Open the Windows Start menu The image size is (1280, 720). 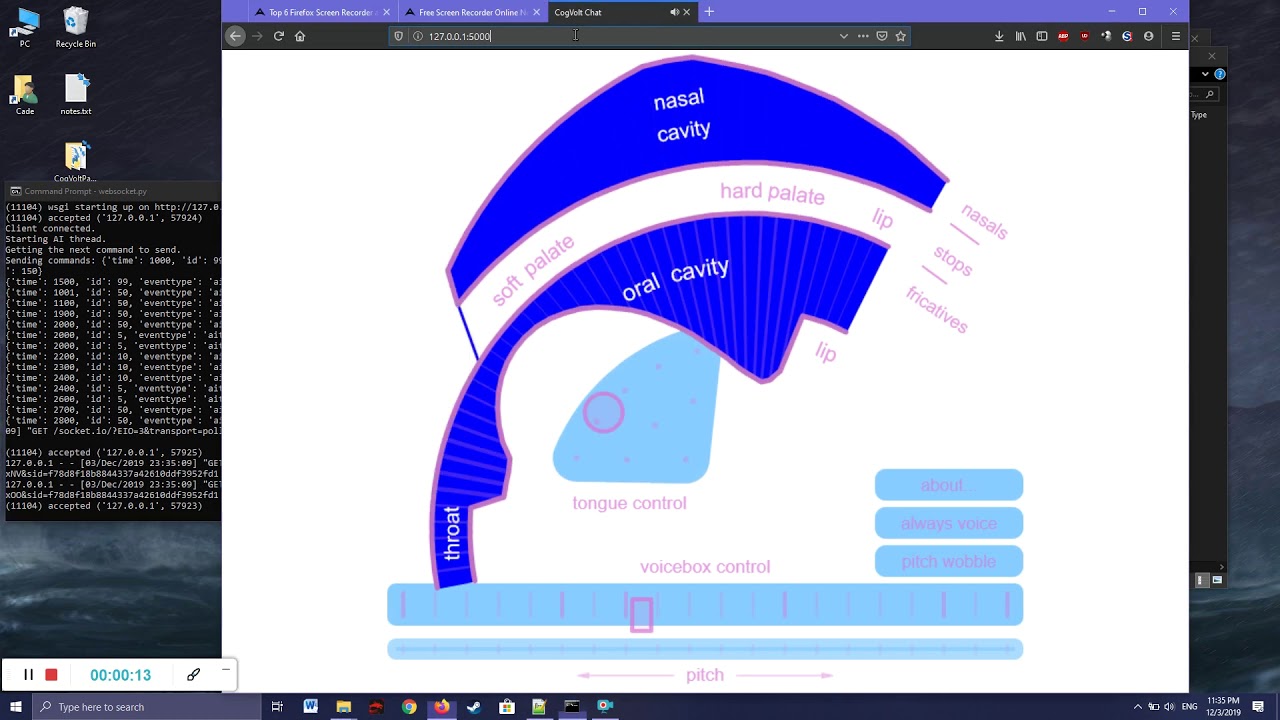pyautogui.click(x=16, y=706)
